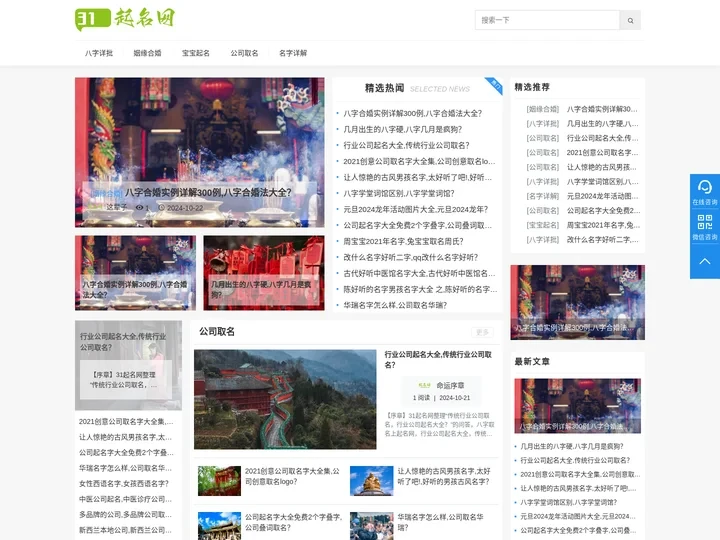Open the 在线咨询 headset icon
720x540 pixels.
tap(704, 191)
